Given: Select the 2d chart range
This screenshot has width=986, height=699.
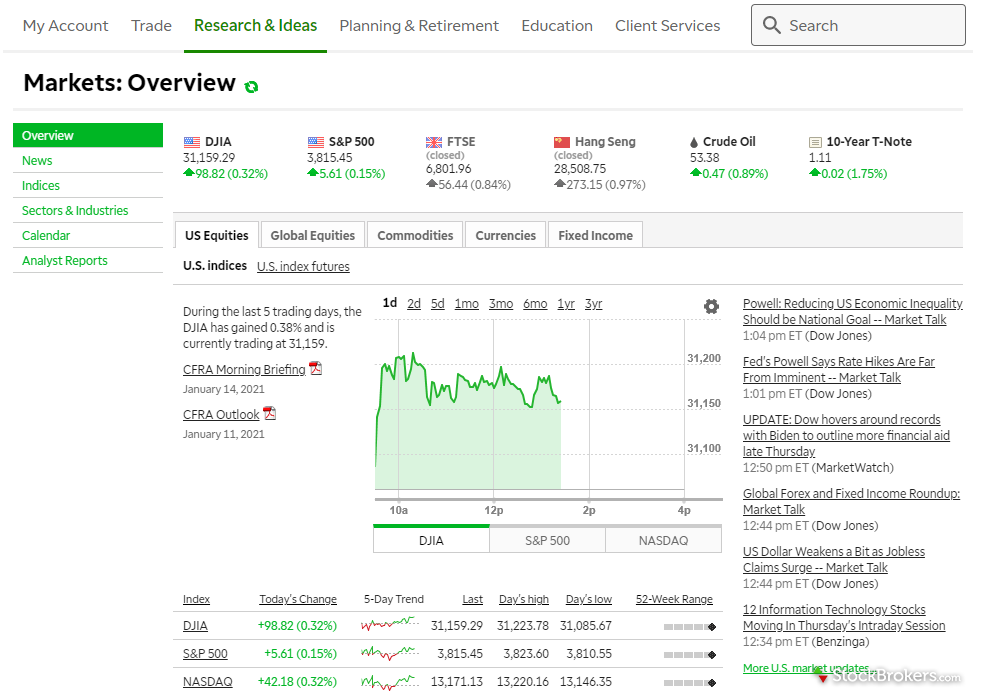Looking at the screenshot, I should point(414,304).
